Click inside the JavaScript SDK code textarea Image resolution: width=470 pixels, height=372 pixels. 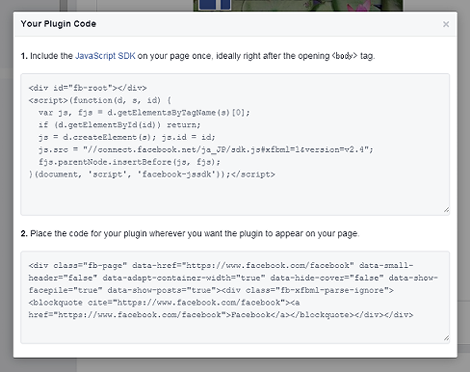pyautogui.click(x=235, y=144)
